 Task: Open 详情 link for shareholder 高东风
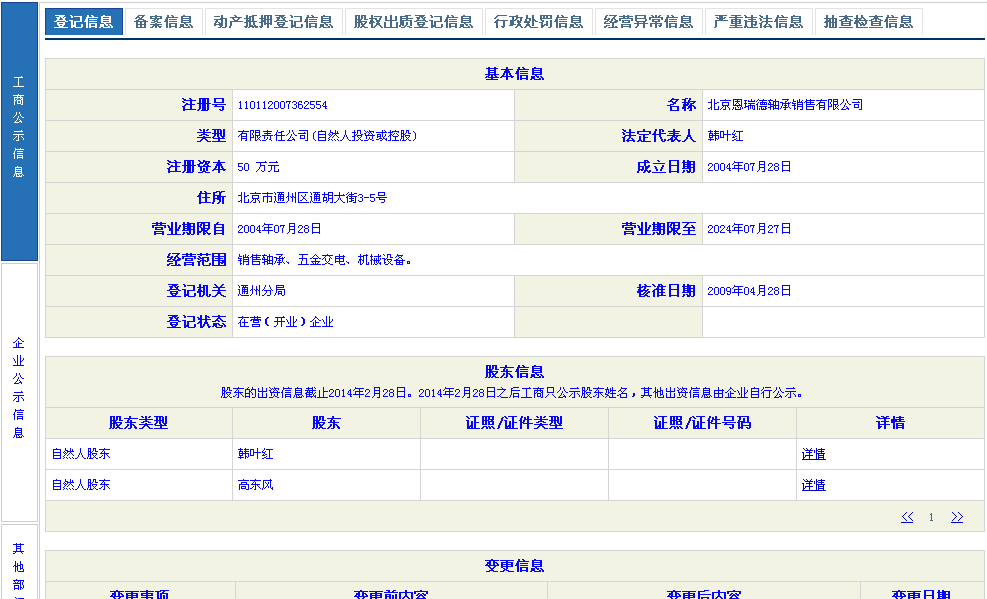[813, 485]
